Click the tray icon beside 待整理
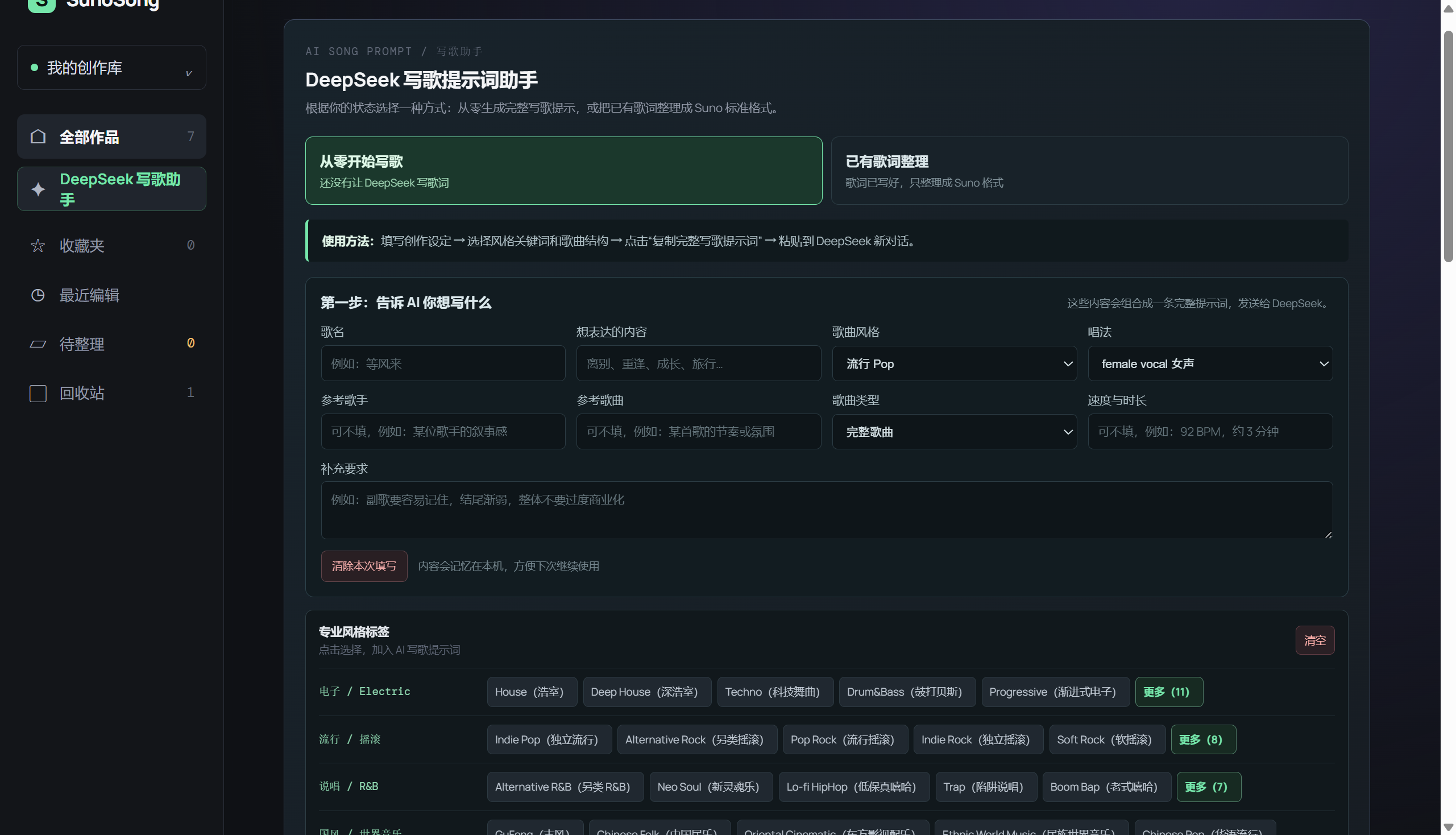 (38, 344)
